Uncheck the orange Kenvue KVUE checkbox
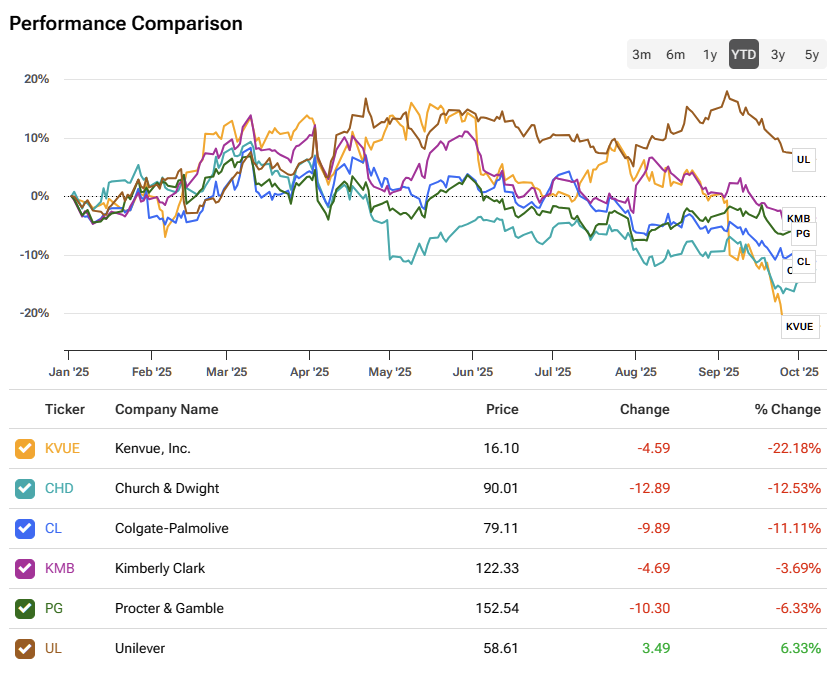The height and width of the screenshot is (681, 840). pos(25,449)
